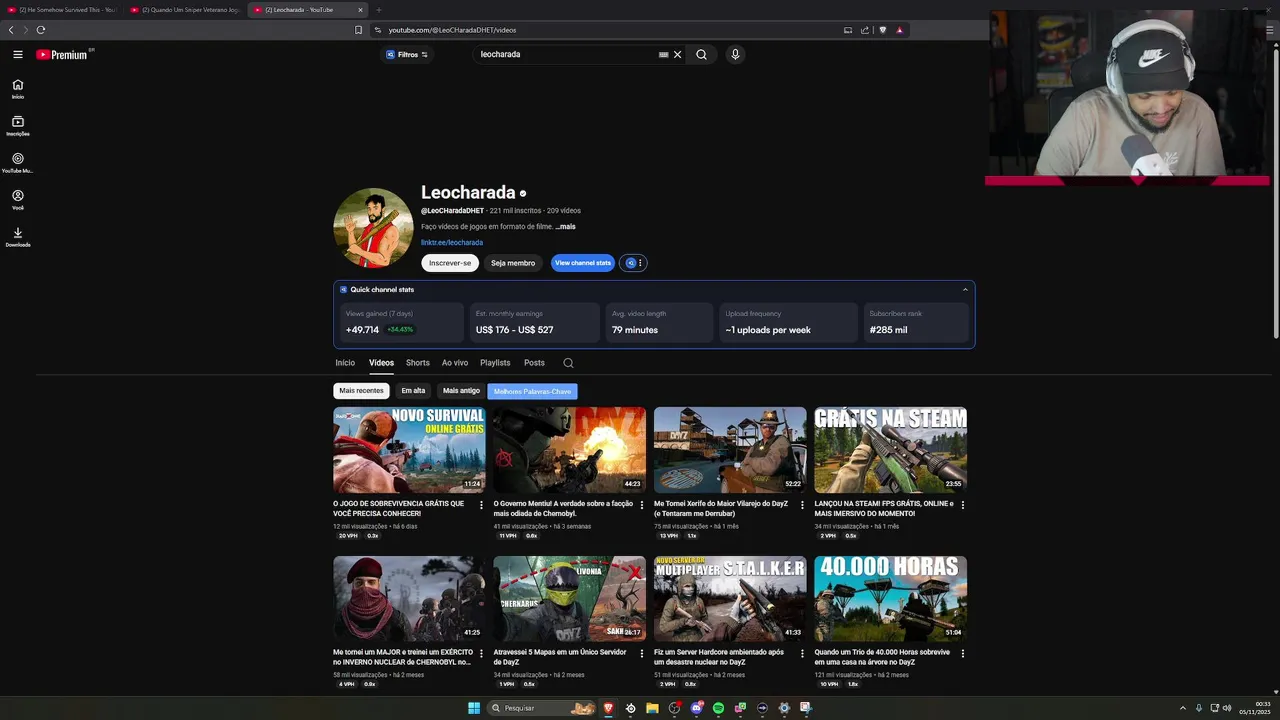Open a new browser tab
Screen dimensions: 1280x720
[378, 10]
